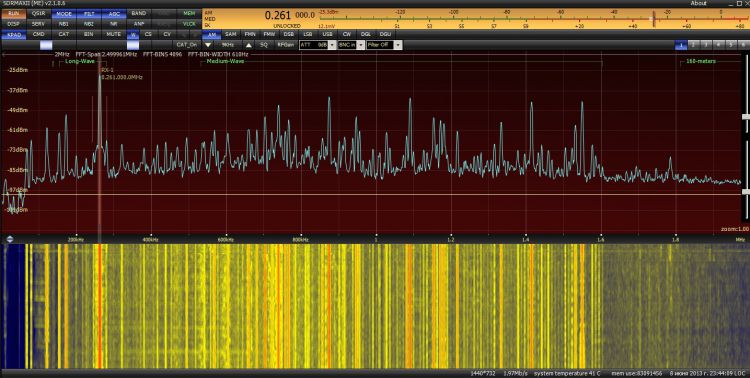Toggle NB1 noise blanker
750x378 pixels.
pyautogui.click(x=64, y=23)
